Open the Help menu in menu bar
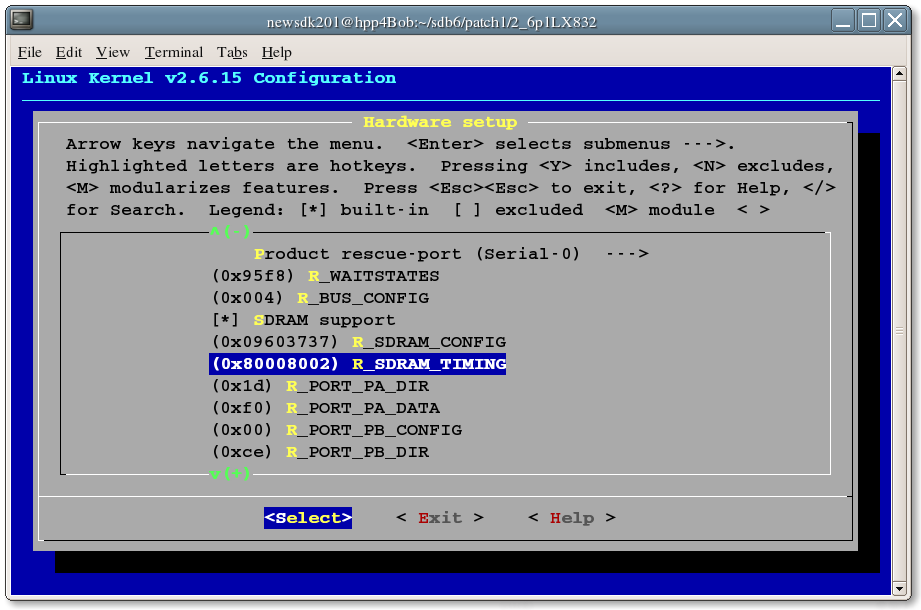This screenshot has height=610, width=921. pos(277,52)
